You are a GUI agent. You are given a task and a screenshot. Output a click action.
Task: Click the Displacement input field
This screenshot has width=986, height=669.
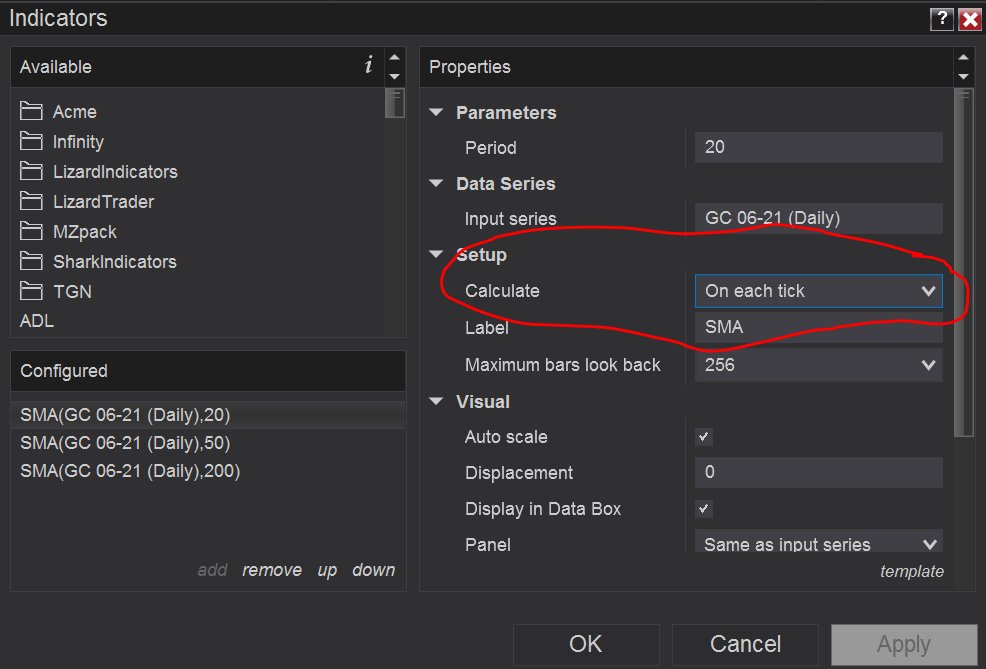point(818,472)
